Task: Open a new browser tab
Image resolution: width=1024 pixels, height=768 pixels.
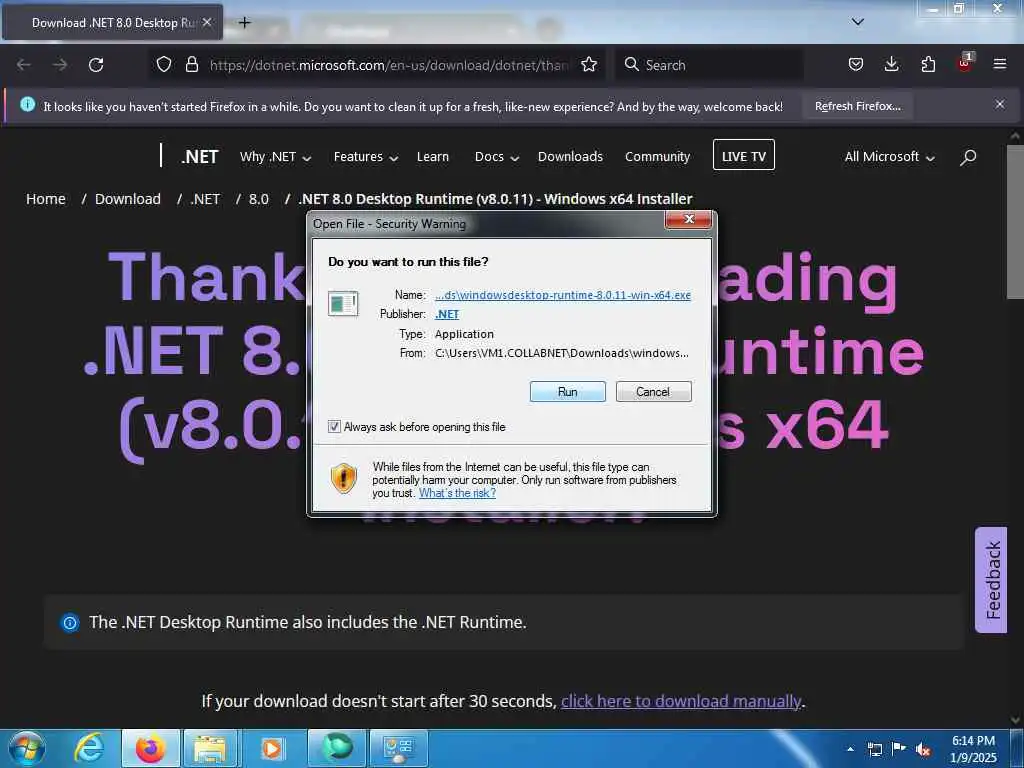Action: pos(244,22)
